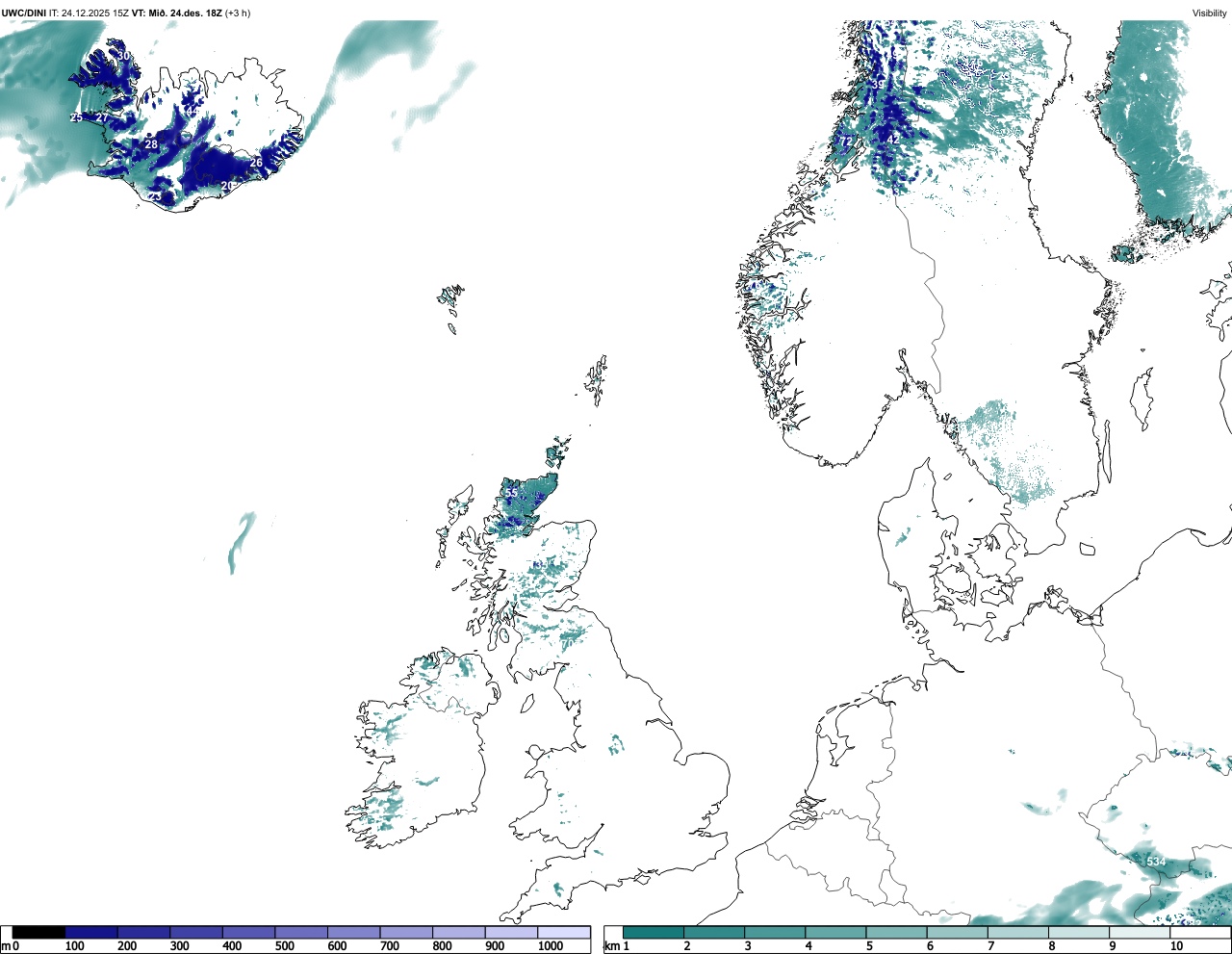
Task: Click the navy swatch between 100 and 200 m
Action: coord(91,932)
